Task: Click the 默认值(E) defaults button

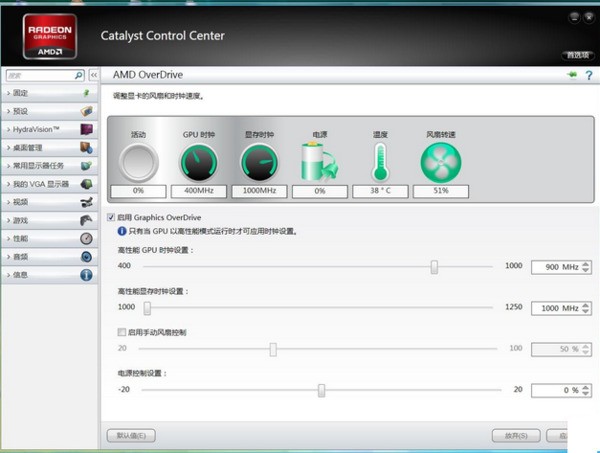Action: click(131, 435)
